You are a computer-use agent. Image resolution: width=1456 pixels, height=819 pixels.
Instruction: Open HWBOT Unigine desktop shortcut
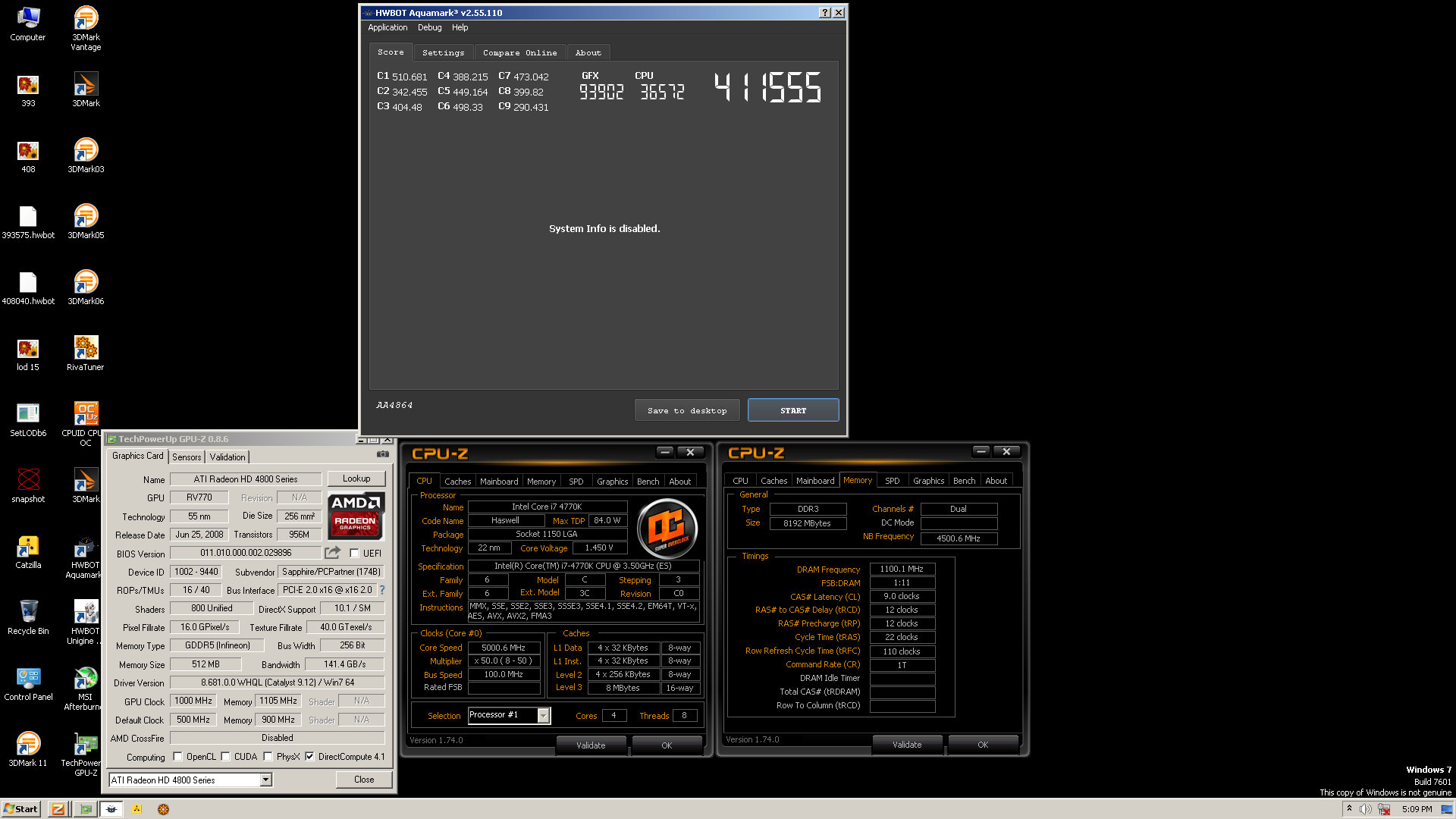86,622
